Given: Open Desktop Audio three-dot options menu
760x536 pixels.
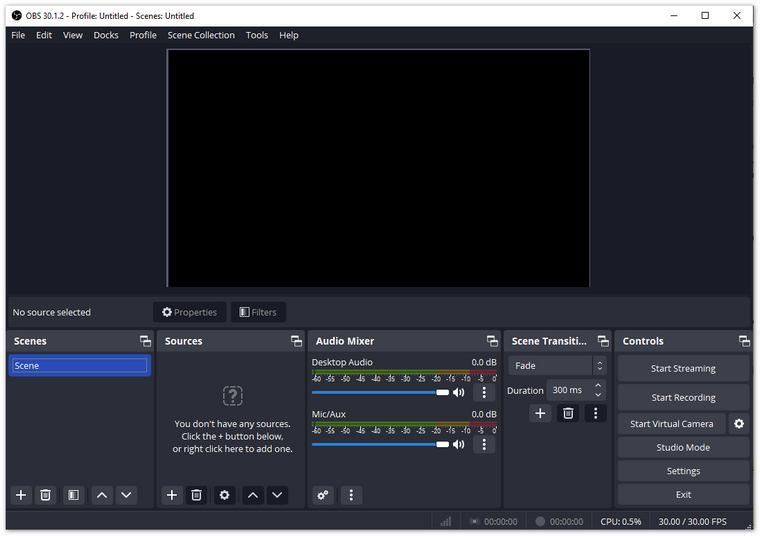Looking at the screenshot, I should tap(484, 393).
